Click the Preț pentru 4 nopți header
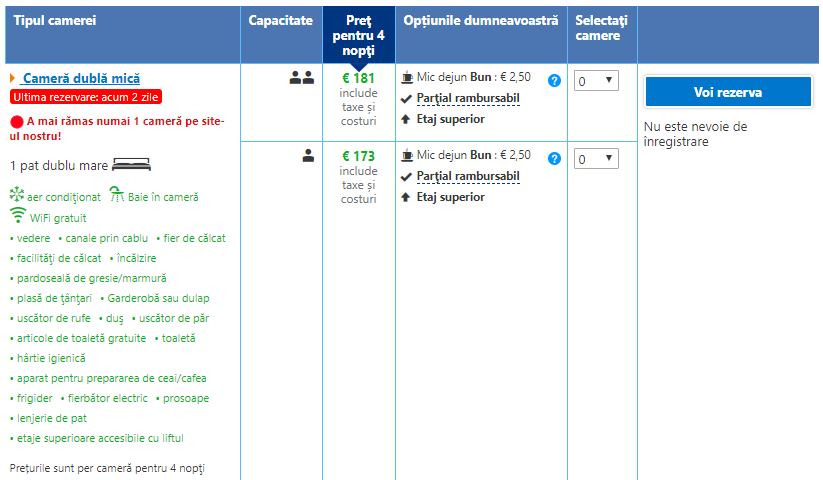Viewport: 823px width, 480px height. coord(358,36)
